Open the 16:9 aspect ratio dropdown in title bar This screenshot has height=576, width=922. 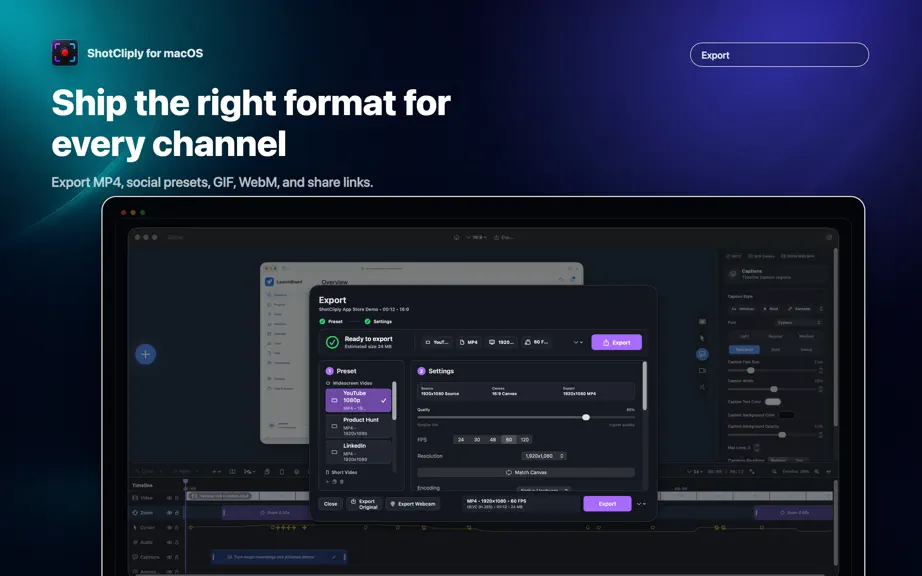pos(476,237)
